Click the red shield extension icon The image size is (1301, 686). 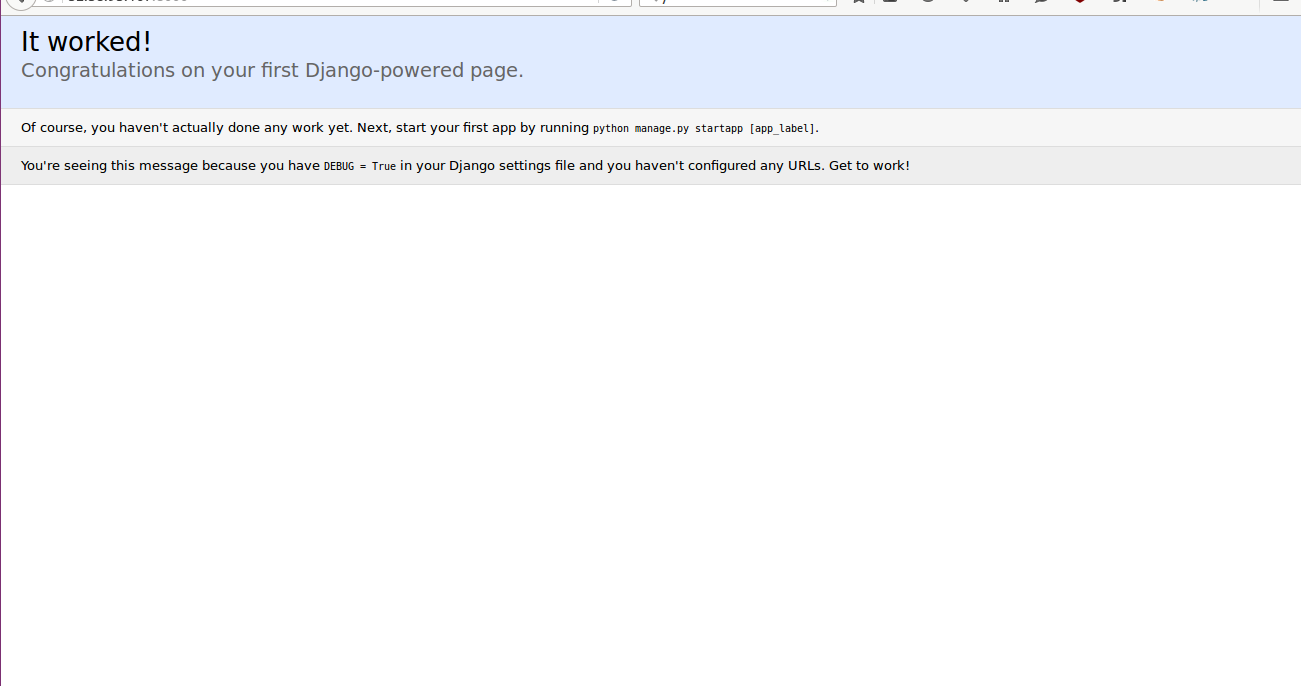click(x=1080, y=2)
